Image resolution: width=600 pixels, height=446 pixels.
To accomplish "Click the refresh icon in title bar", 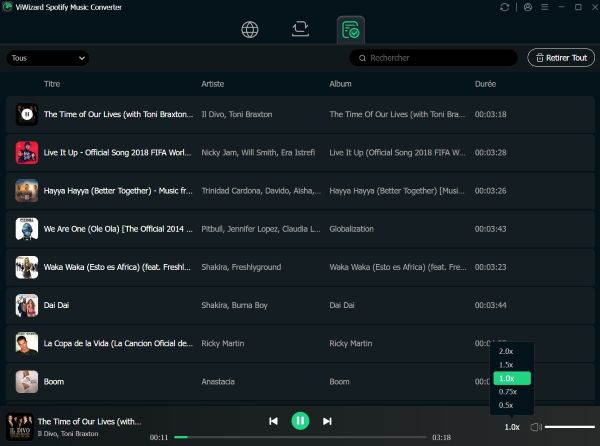I will point(504,7).
